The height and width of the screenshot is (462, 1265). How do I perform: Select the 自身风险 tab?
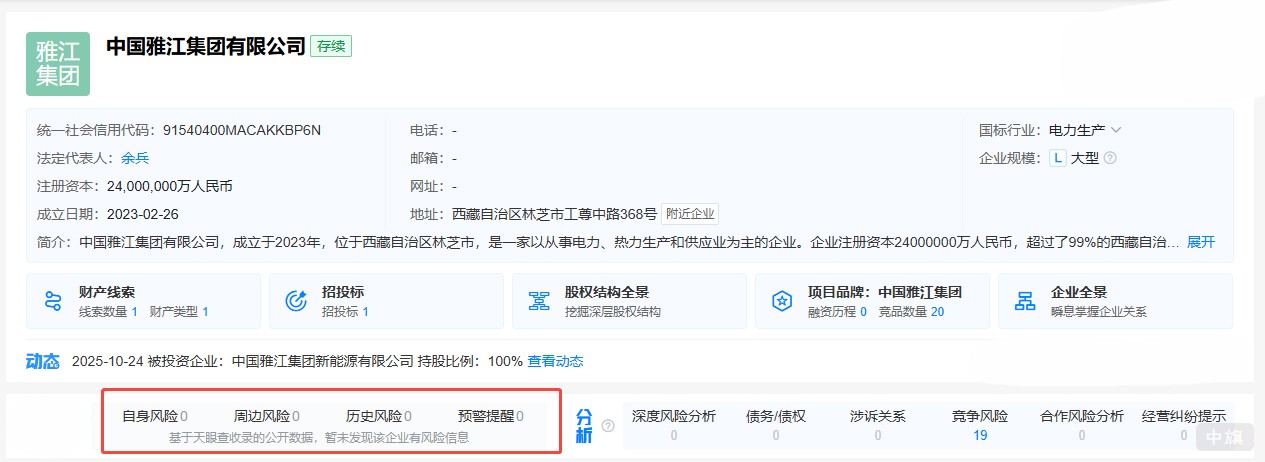155,416
